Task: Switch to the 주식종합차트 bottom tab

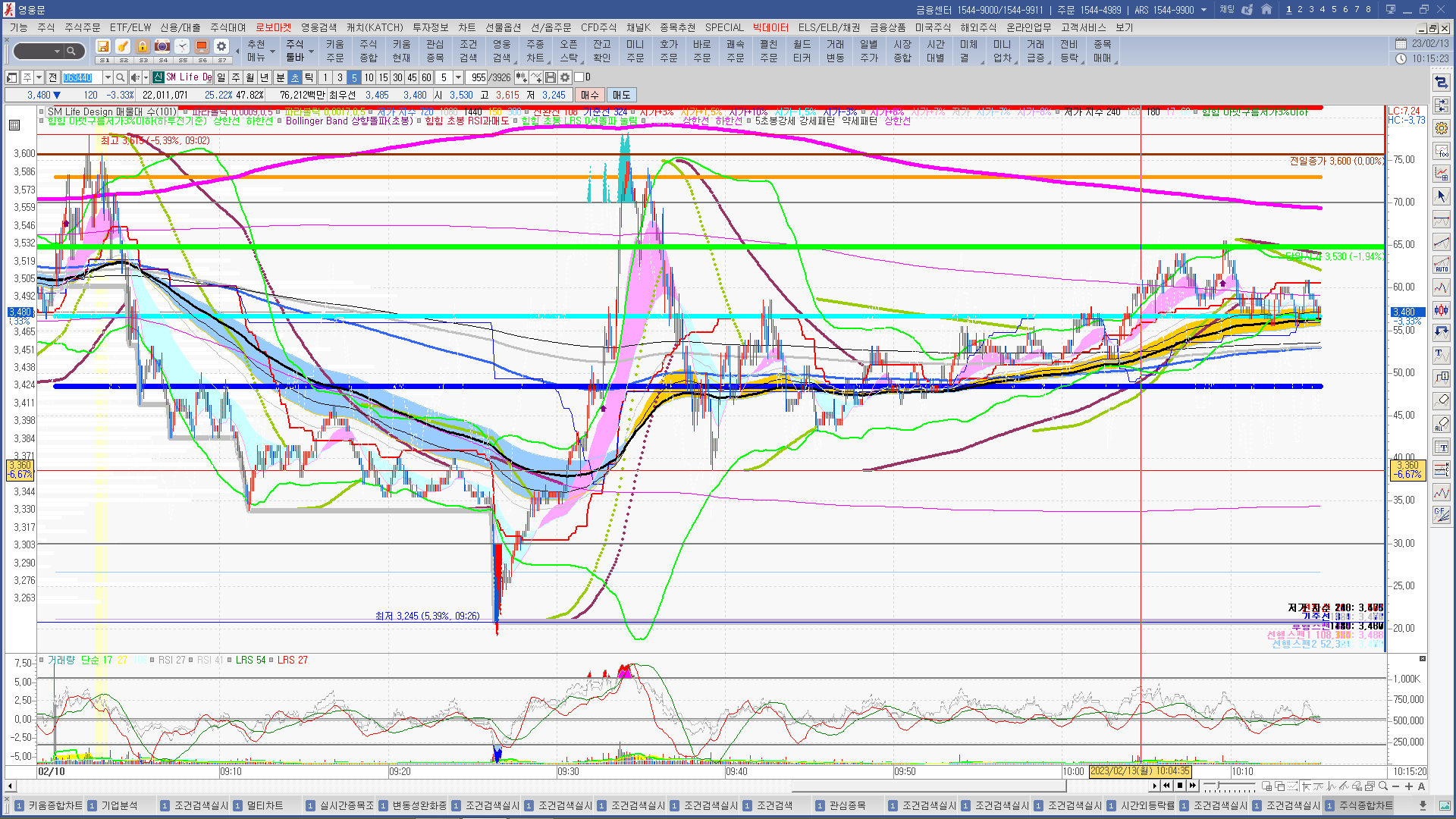Action: click(x=1365, y=805)
